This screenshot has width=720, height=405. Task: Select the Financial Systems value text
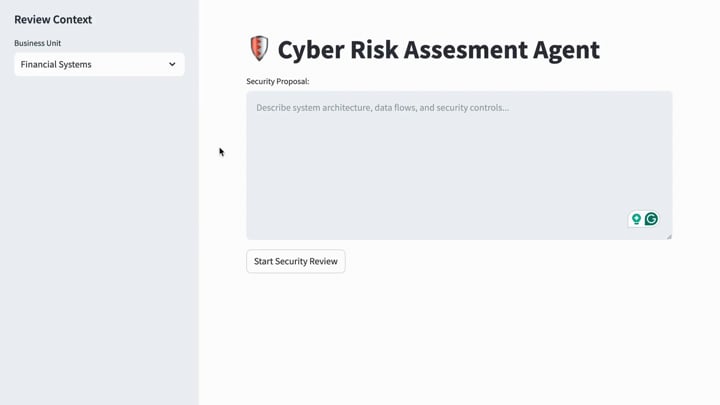tap(56, 64)
